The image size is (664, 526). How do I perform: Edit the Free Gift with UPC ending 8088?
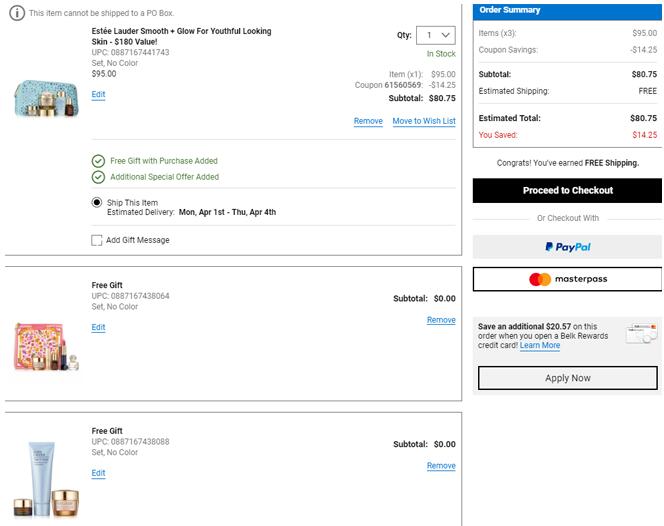98,473
